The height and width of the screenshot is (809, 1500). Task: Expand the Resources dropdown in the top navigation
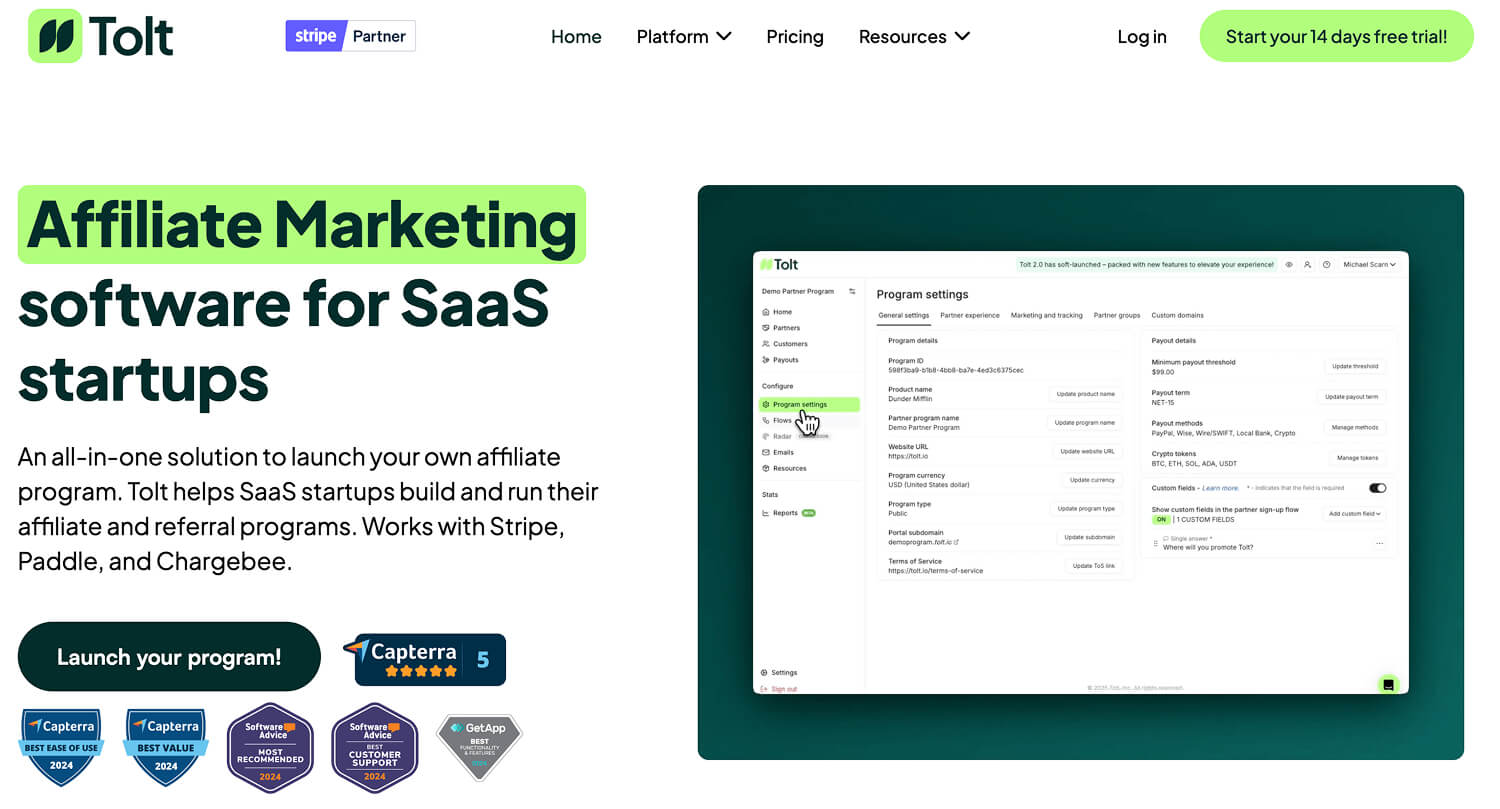(914, 37)
